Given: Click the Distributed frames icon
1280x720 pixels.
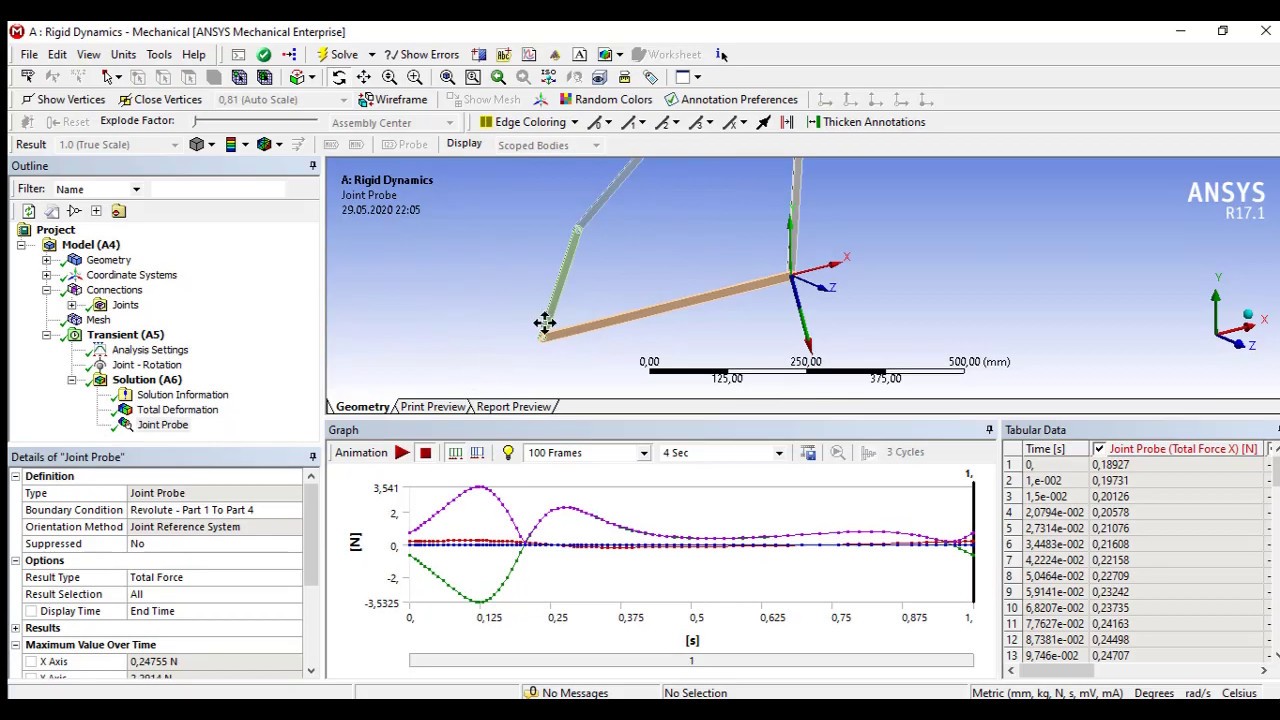Looking at the screenshot, I should [x=455, y=453].
